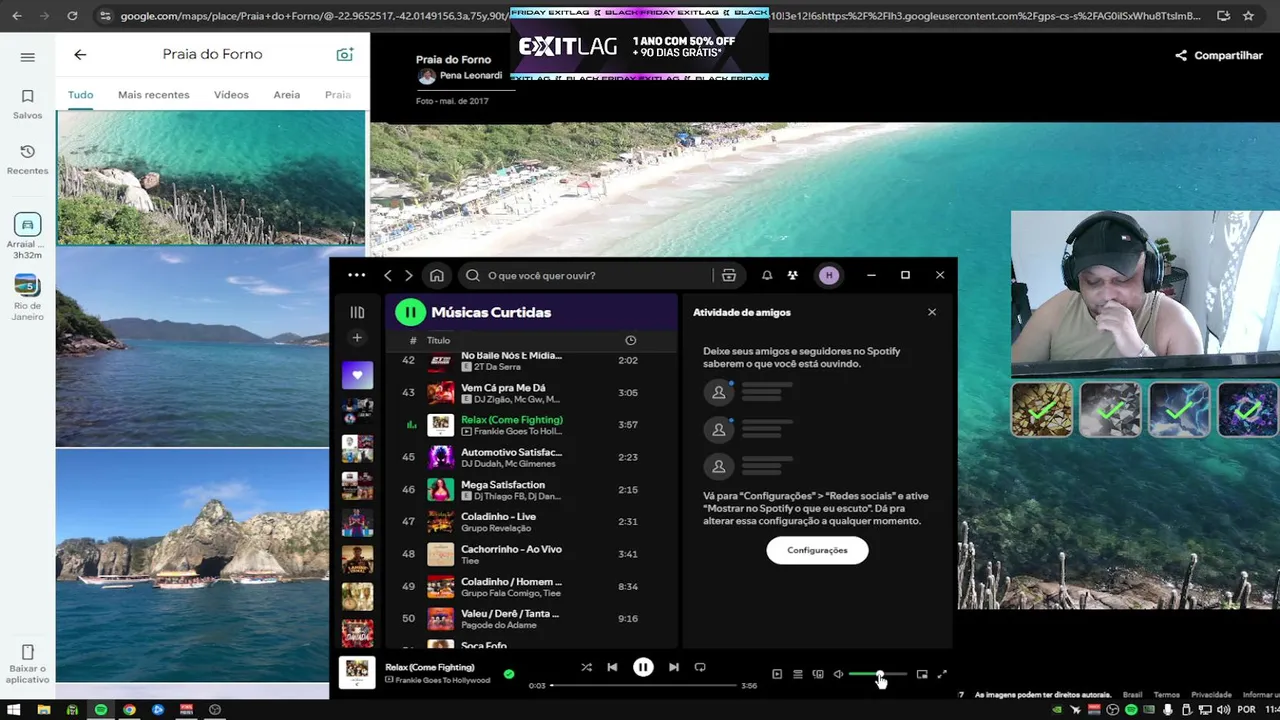Click the green liked checkmark on current song
Viewport: 1280px width, 720px height.
pyautogui.click(x=509, y=674)
